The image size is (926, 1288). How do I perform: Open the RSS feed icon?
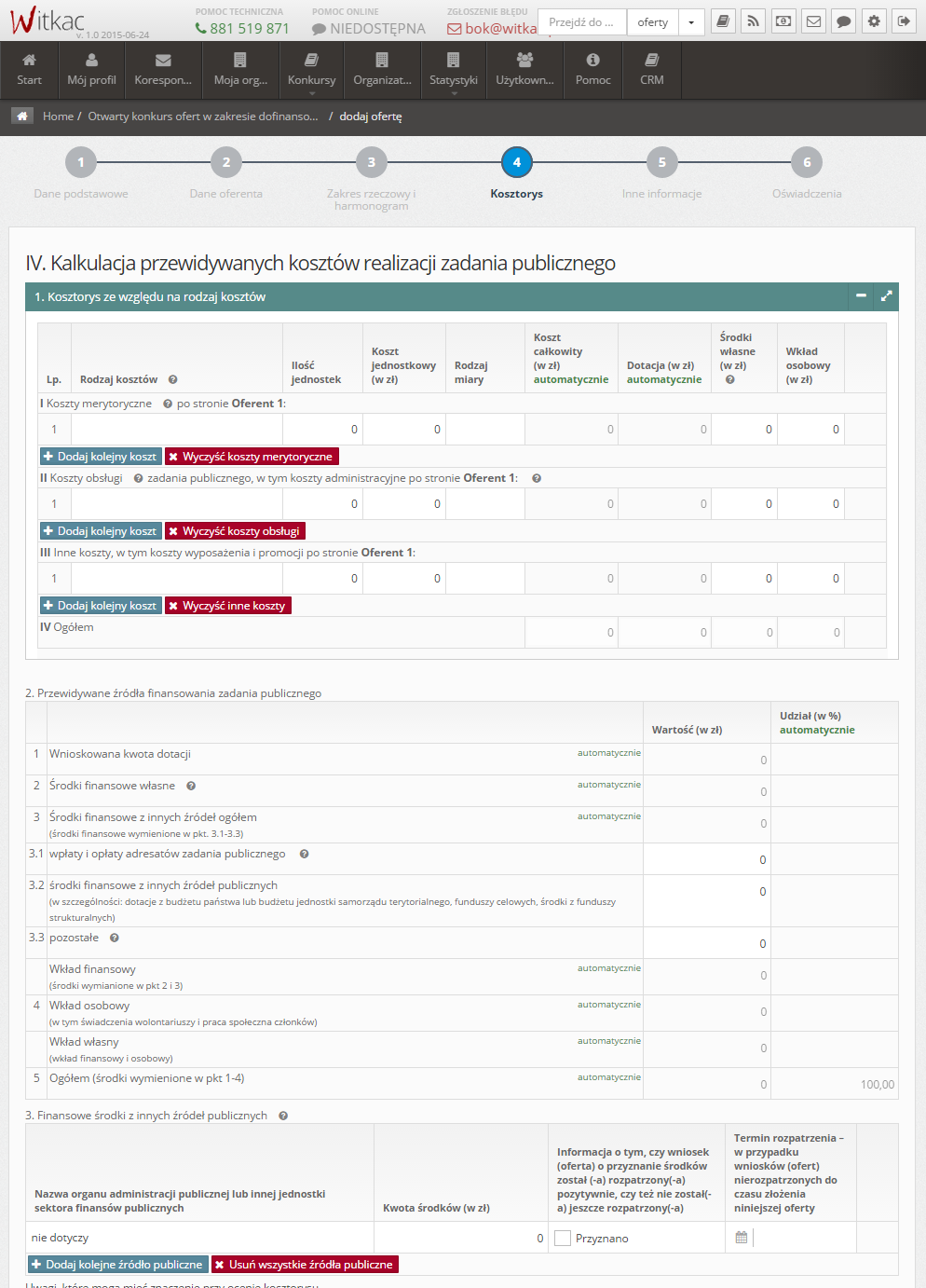coord(753,21)
